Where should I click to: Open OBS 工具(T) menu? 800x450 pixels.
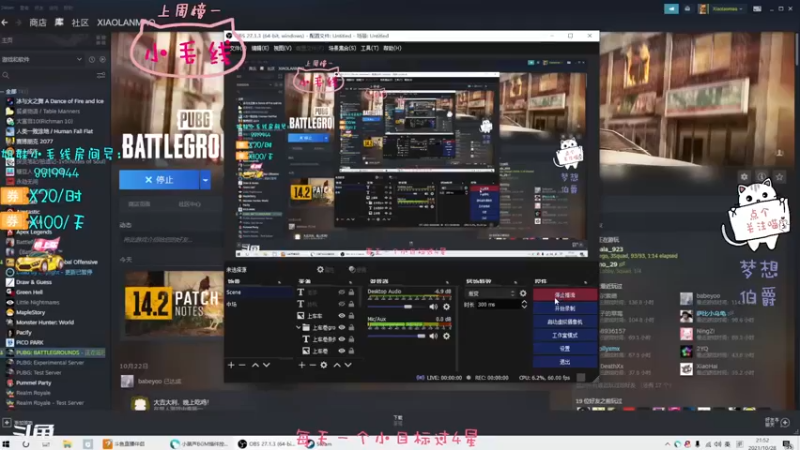(369, 48)
